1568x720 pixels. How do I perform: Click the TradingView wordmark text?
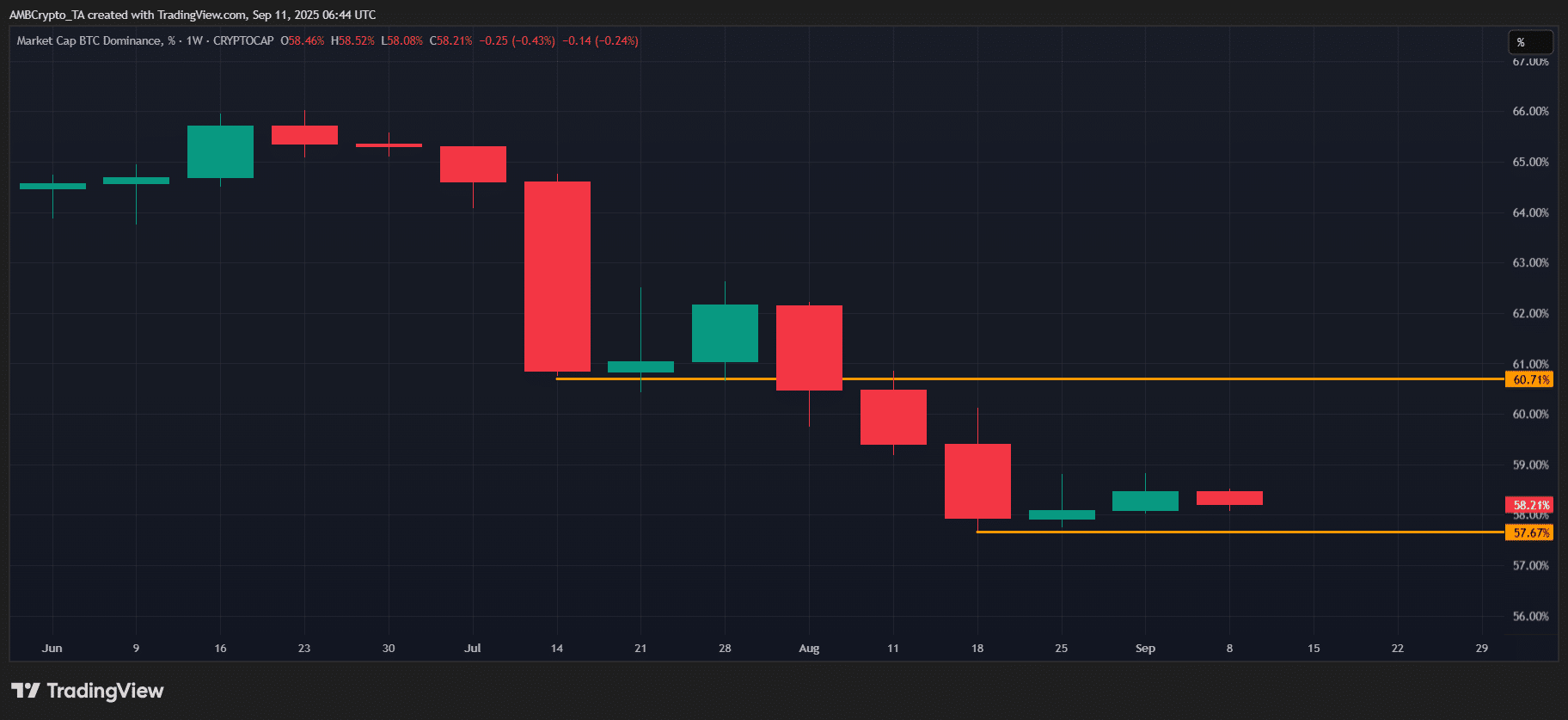105,691
